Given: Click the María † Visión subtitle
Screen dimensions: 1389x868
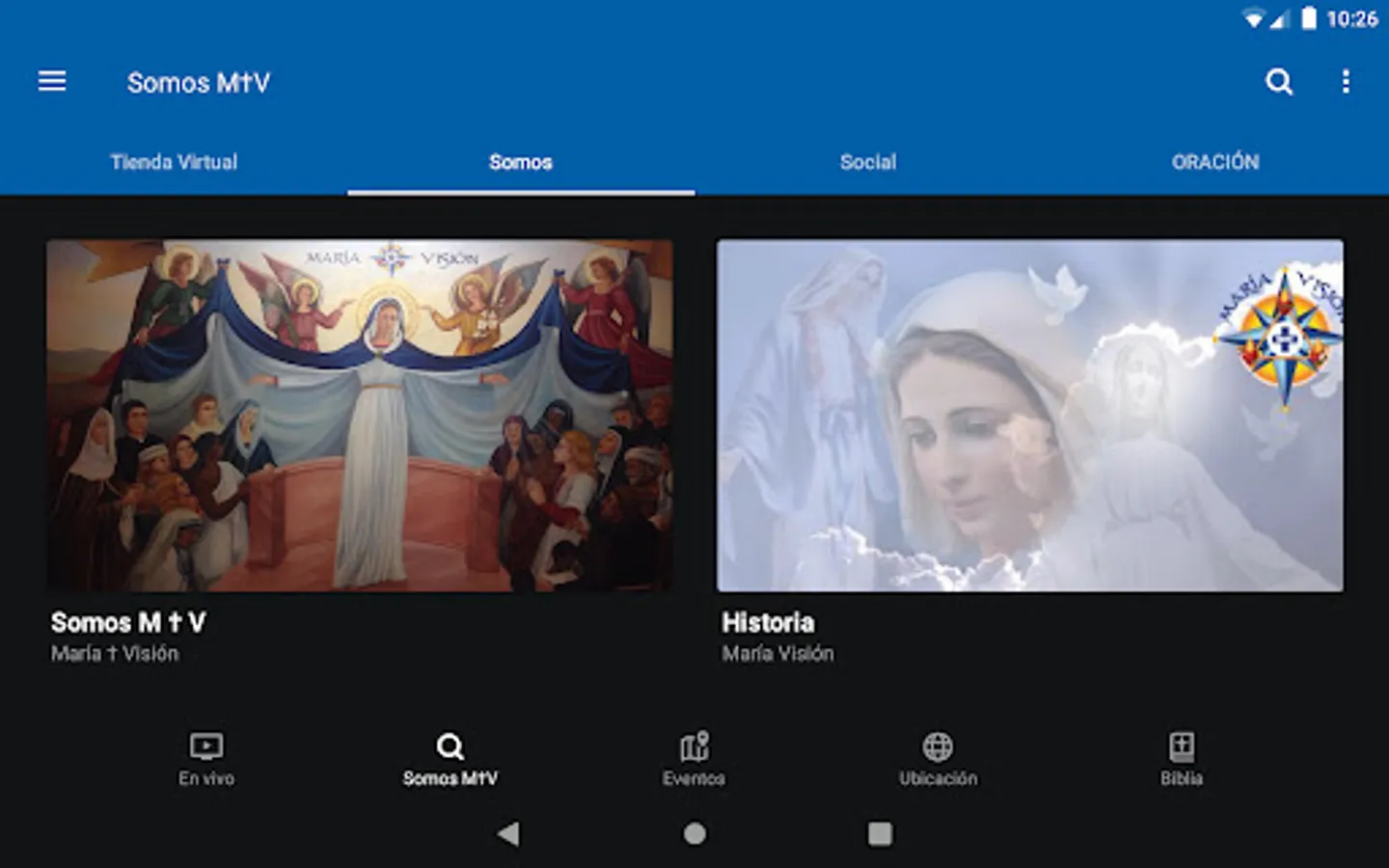Looking at the screenshot, I should tap(115, 654).
